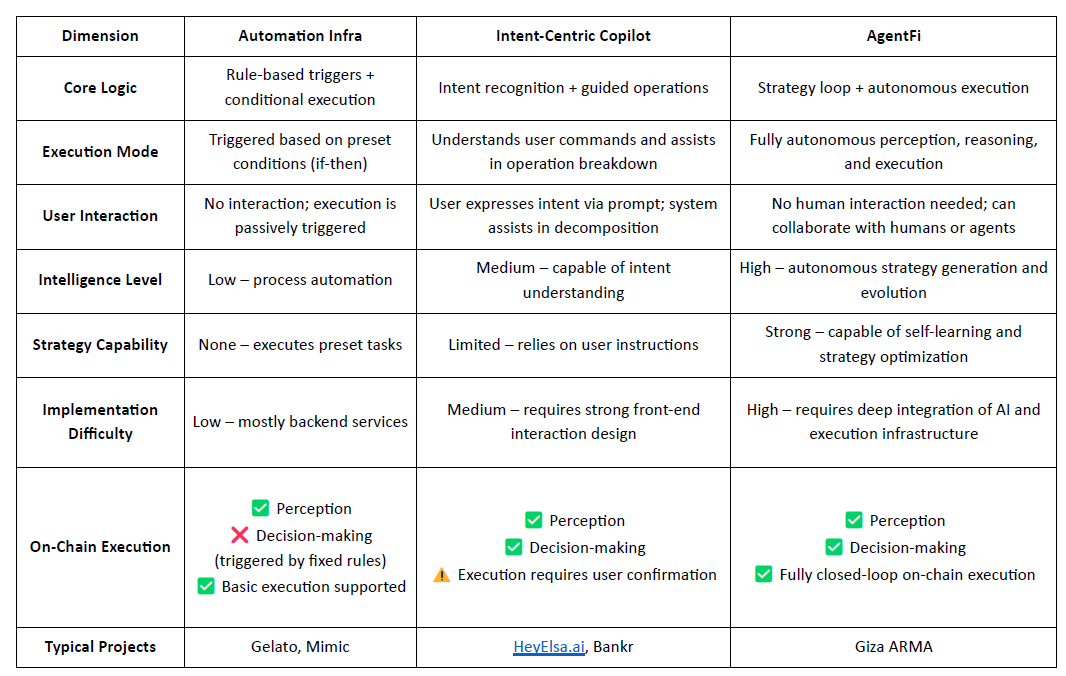Click green check beside Fully closed-loop execution
This screenshot has height=676, width=1066.
pyautogui.click(x=763, y=574)
